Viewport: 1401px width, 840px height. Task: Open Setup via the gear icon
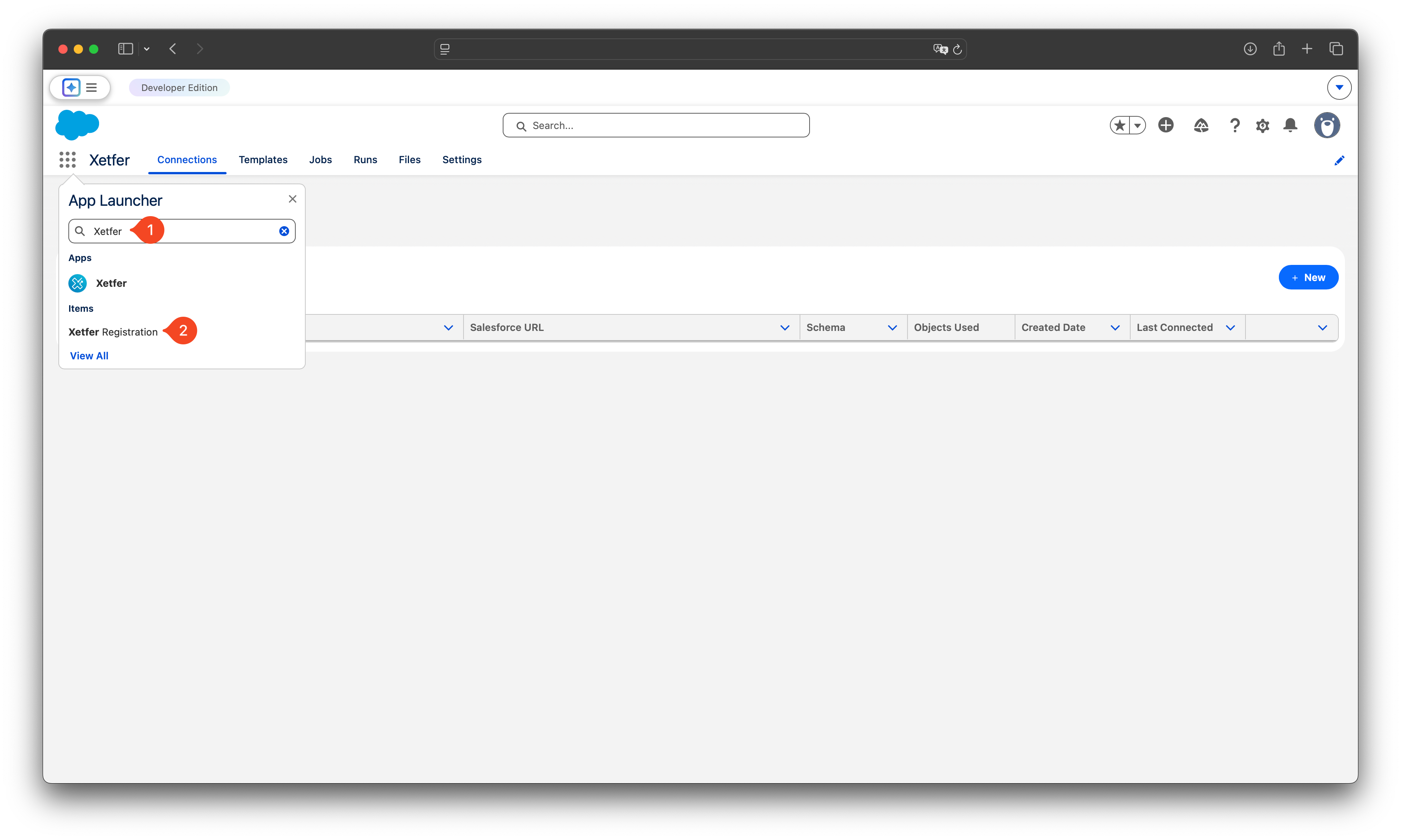[1262, 125]
